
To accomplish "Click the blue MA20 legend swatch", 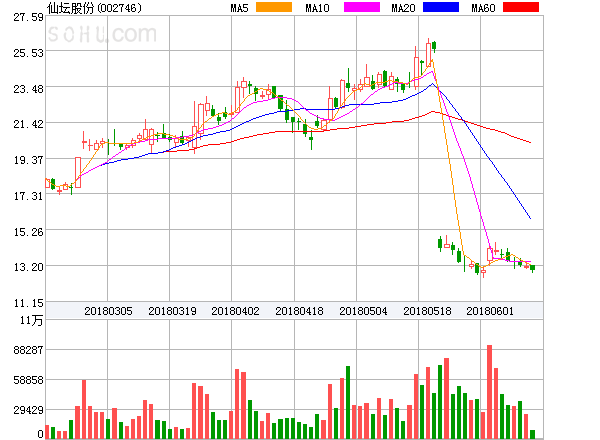I will pos(441,7).
